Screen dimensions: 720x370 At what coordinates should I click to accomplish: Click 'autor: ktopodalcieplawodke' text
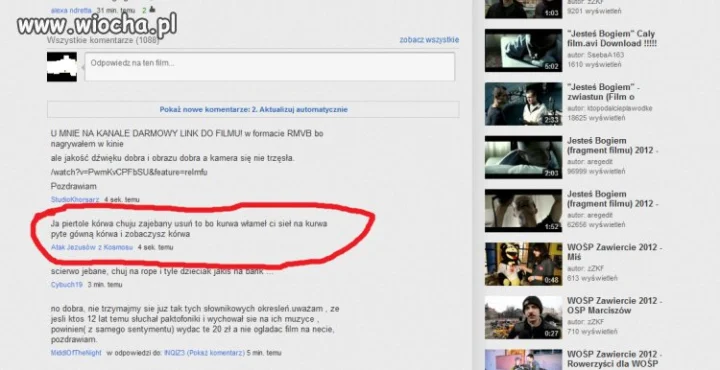[x=609, y=109]
